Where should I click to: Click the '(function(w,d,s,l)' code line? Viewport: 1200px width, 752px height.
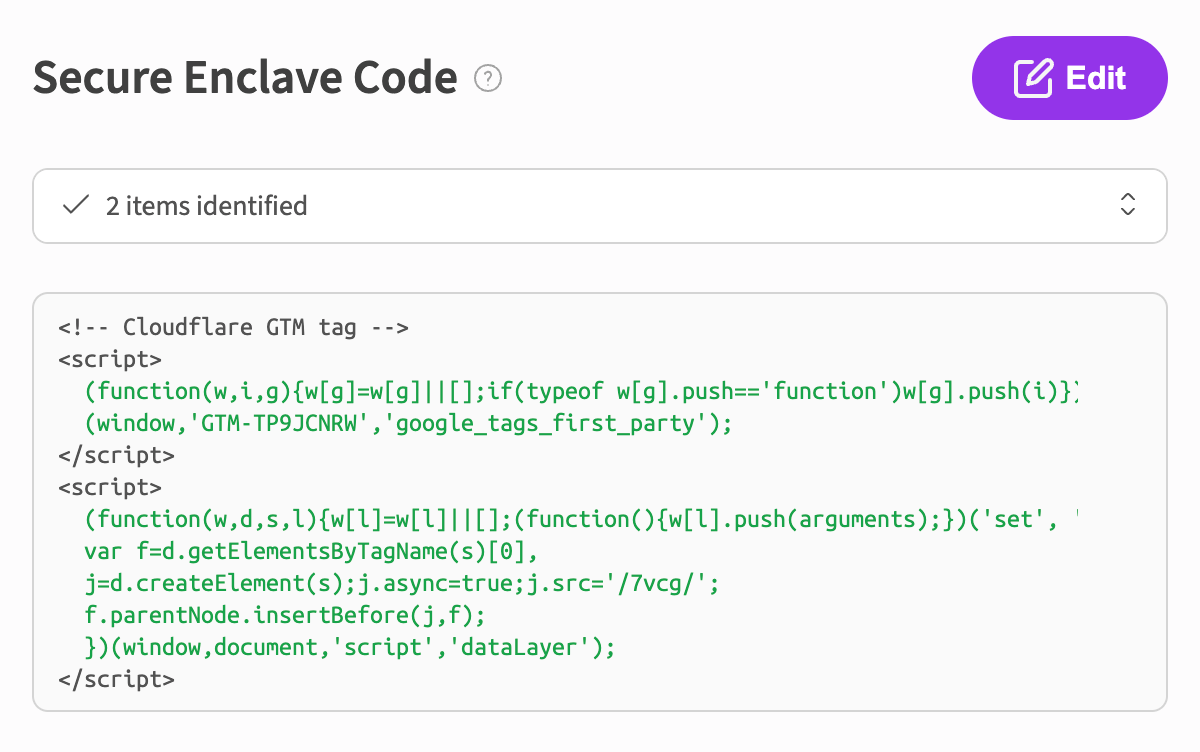point(582,519)
